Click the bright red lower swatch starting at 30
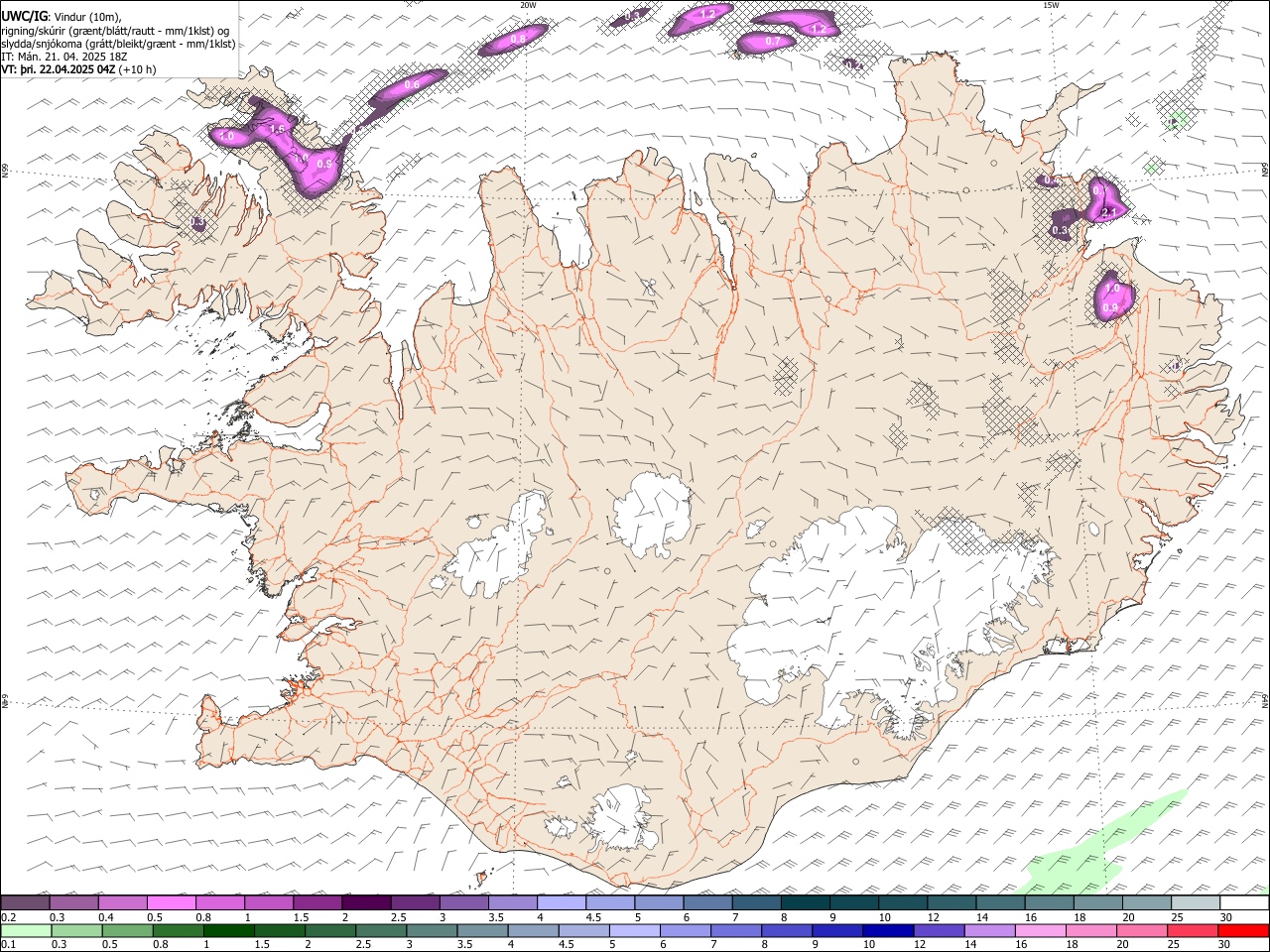The image size is (1270, 952). click(x=1244, y=930)
